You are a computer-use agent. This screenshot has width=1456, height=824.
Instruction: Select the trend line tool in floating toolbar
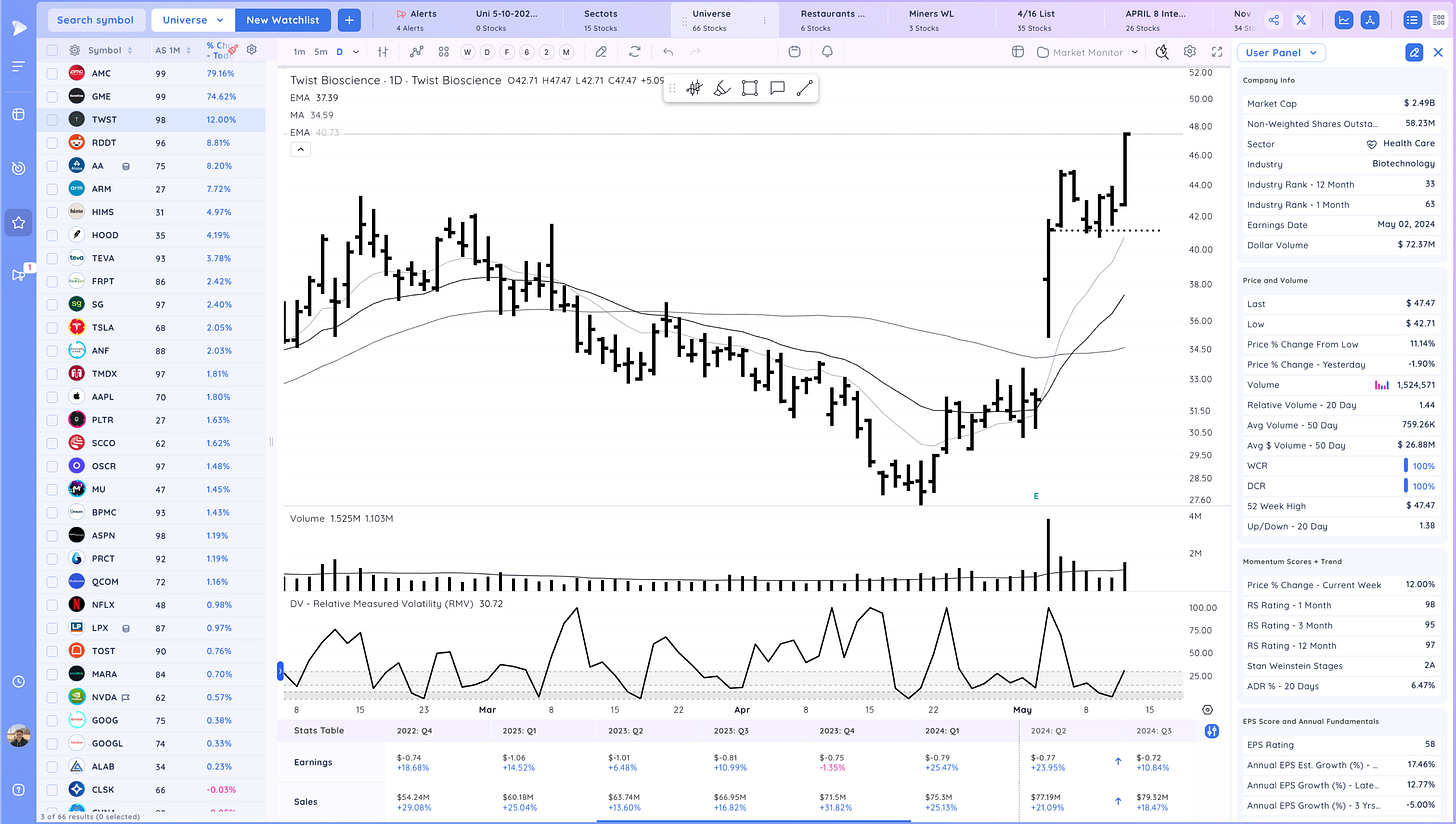[804, 89]
